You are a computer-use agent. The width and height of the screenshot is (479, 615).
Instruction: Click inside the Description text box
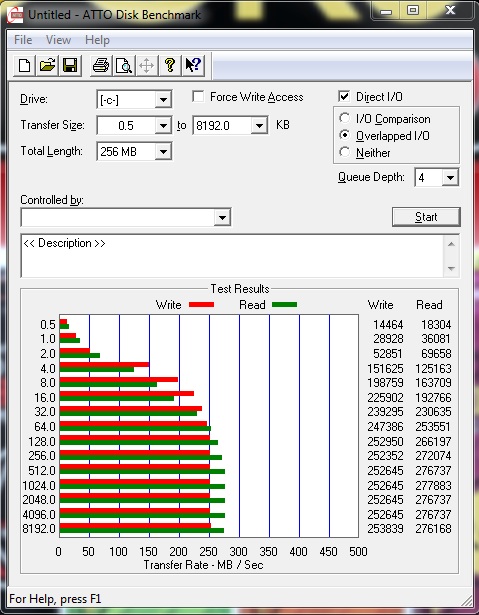click(233, 256)
